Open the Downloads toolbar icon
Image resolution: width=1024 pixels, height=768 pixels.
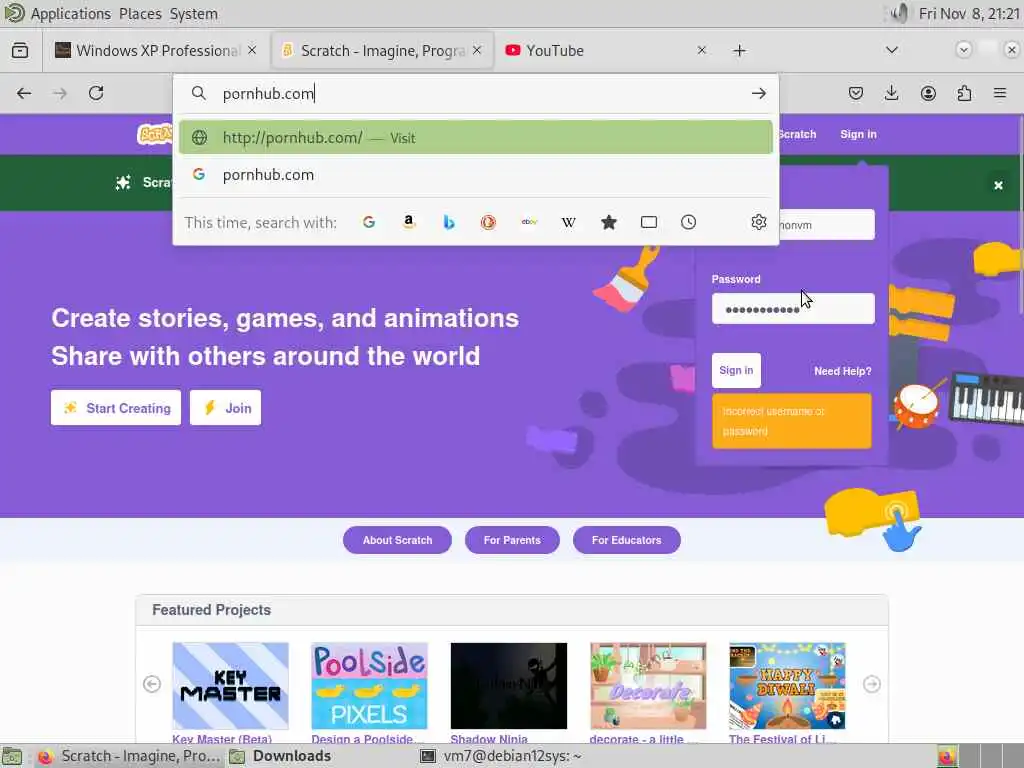[891, 93]
